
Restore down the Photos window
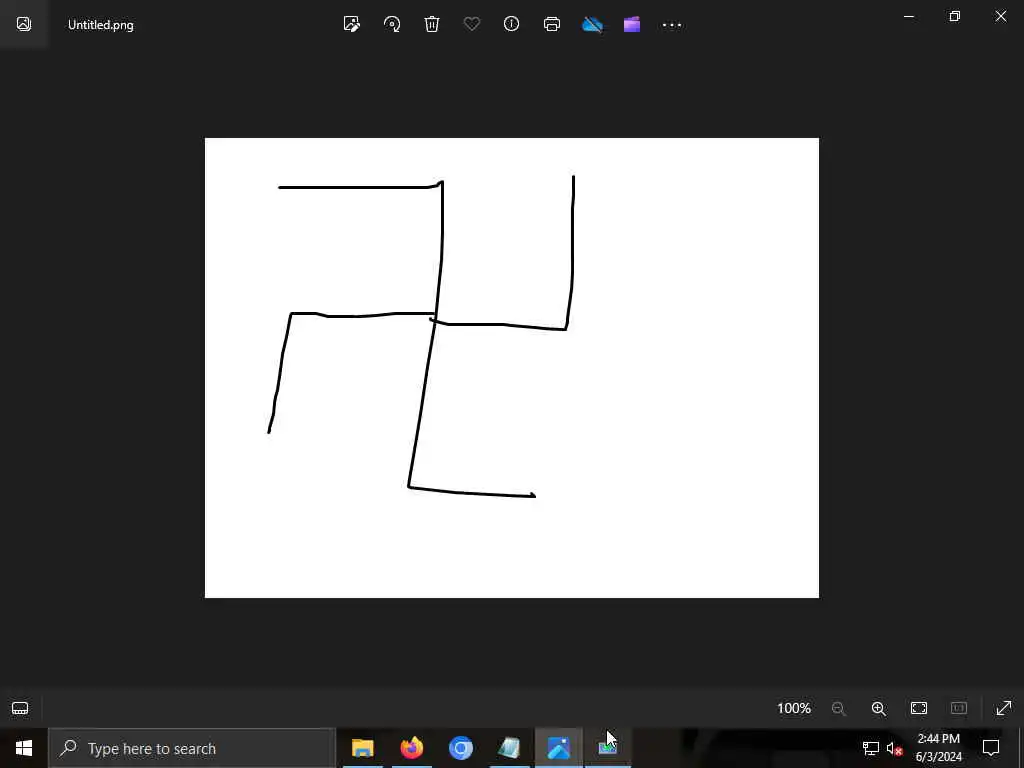[x=955, y=16]
